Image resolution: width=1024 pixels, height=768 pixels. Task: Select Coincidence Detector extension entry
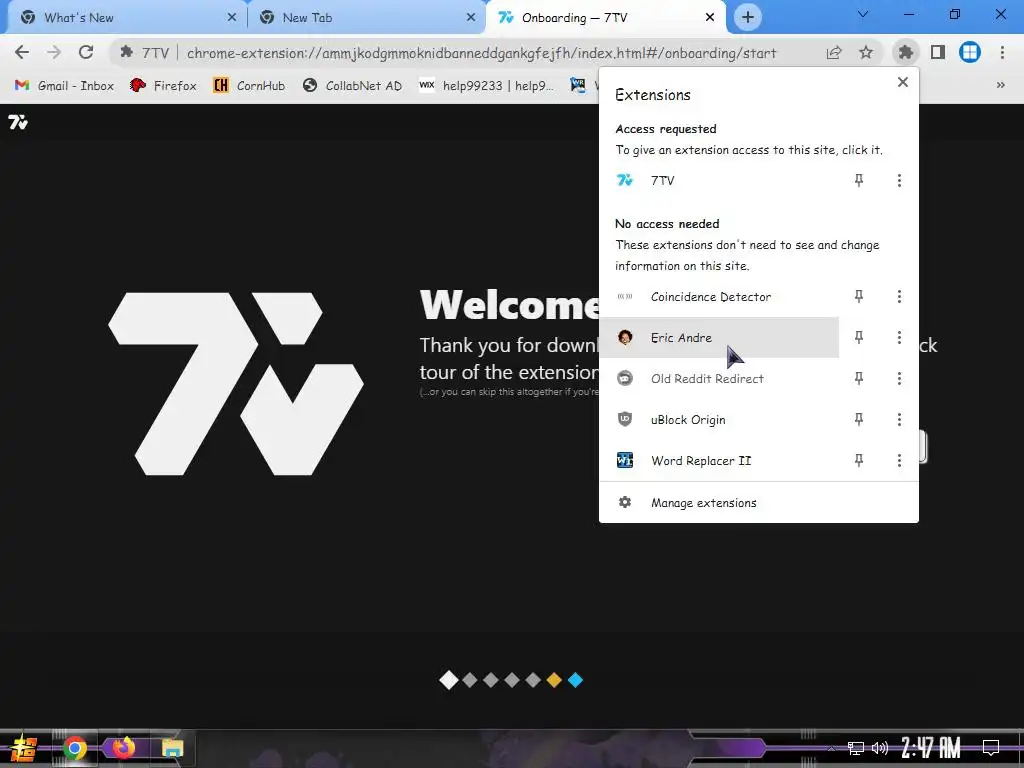719,296
